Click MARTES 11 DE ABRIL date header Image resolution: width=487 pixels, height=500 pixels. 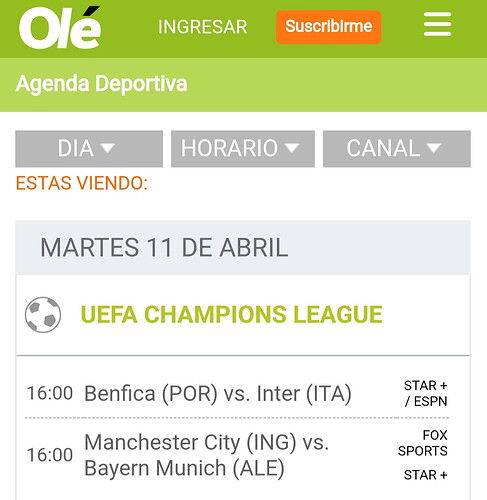click(x=164, y=248)
